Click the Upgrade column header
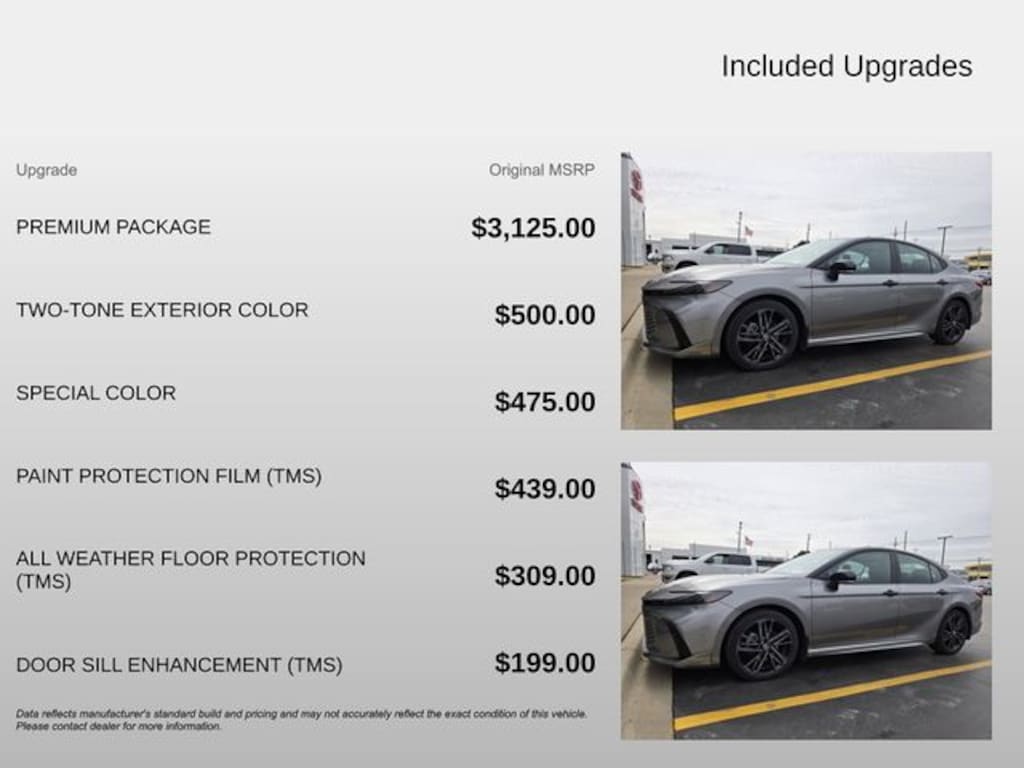 pyautogui.click(x=46, y=170)
